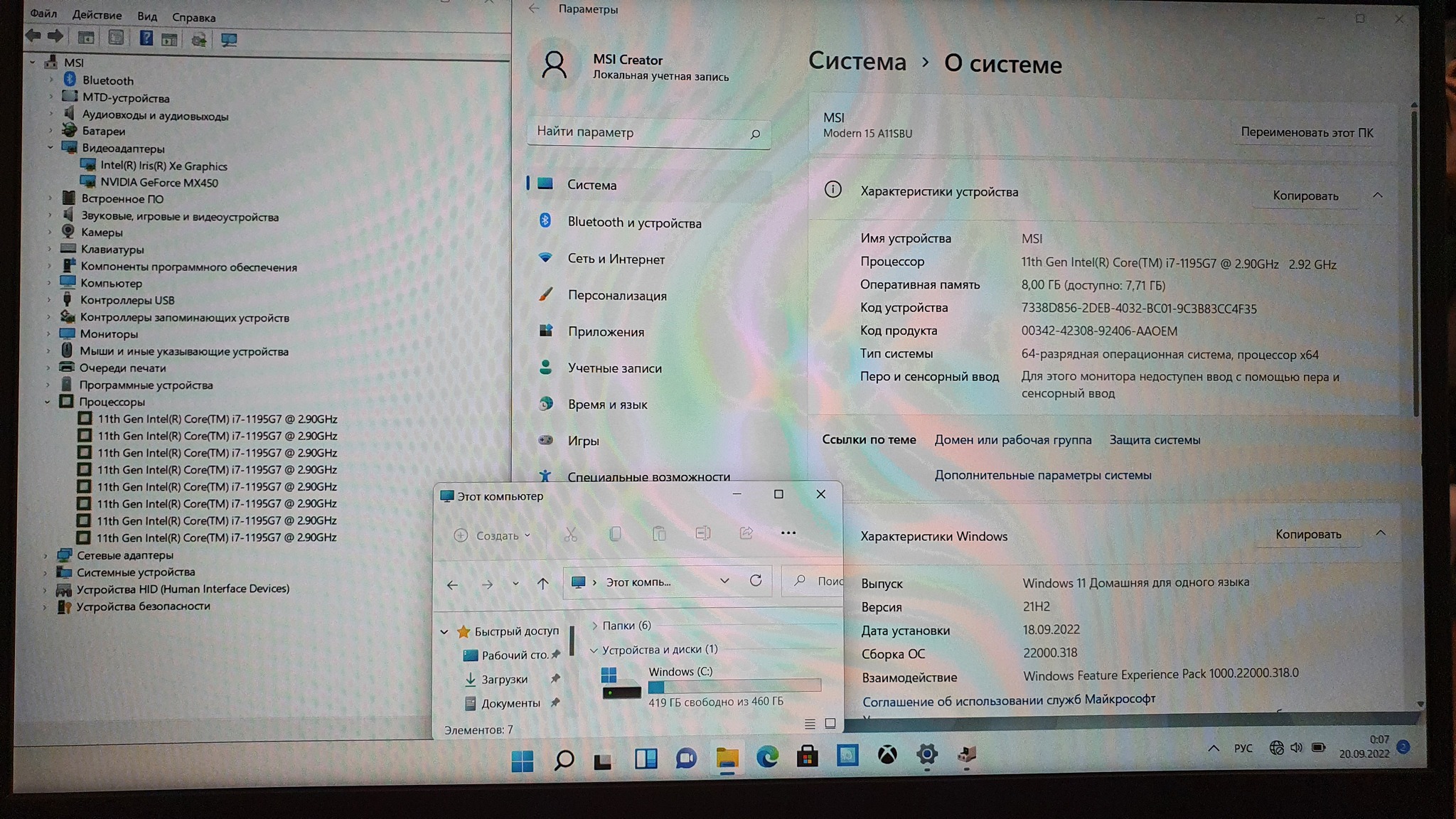Switch Explorer to details list view
This screenshot has width=1456, height=819.
810,724
